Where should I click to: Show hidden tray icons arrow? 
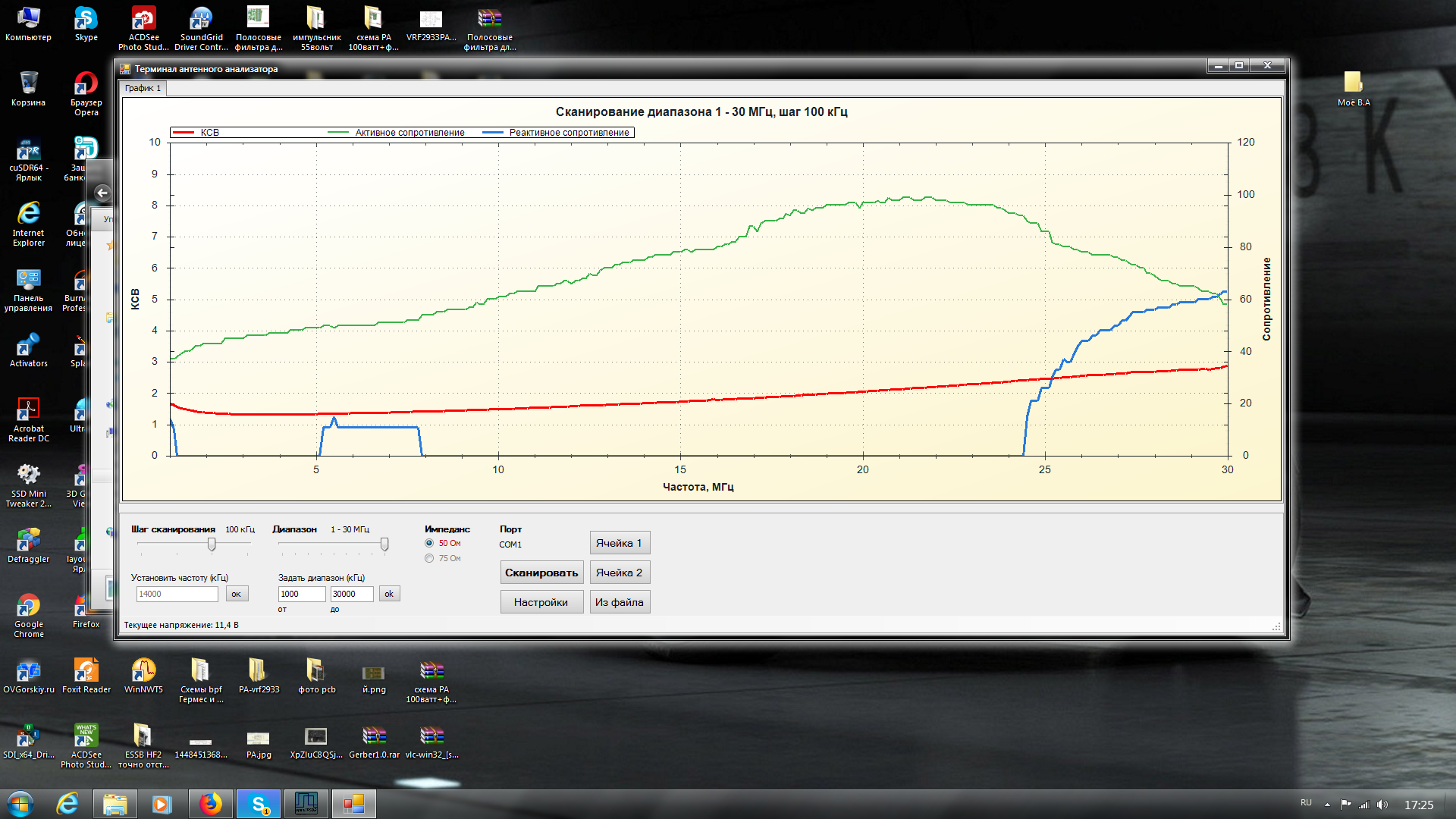pyautogui.click(x=1327, y=805)
